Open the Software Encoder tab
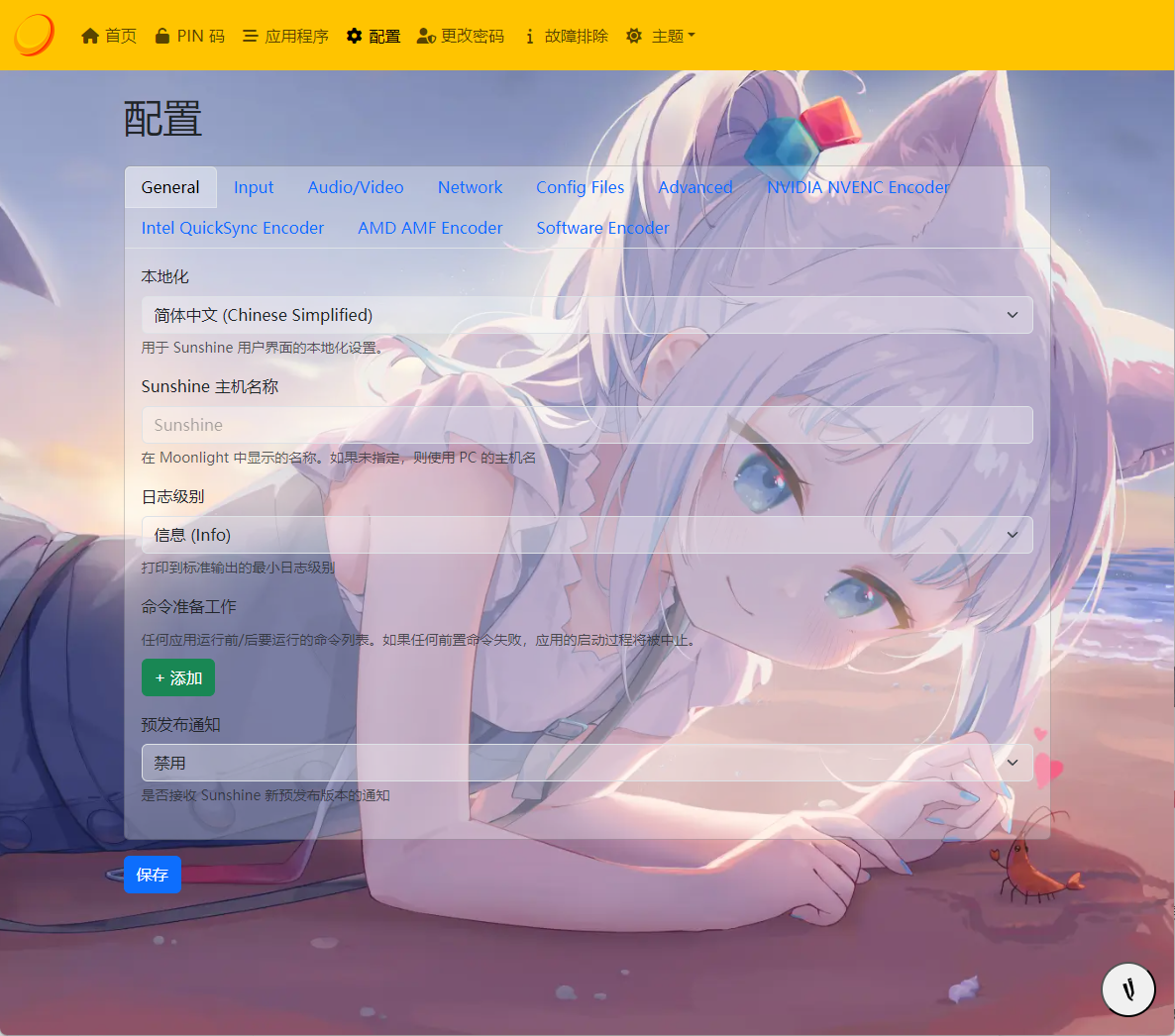Screen dimensions: 1175x1036 point(602,228)
